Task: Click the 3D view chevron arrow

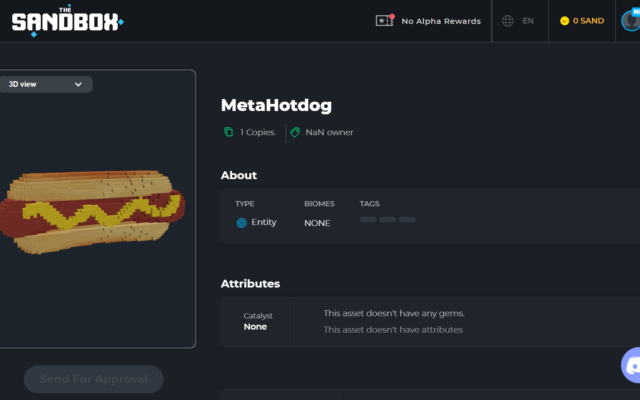Action: pyautogui.click(x=78, y=84)
